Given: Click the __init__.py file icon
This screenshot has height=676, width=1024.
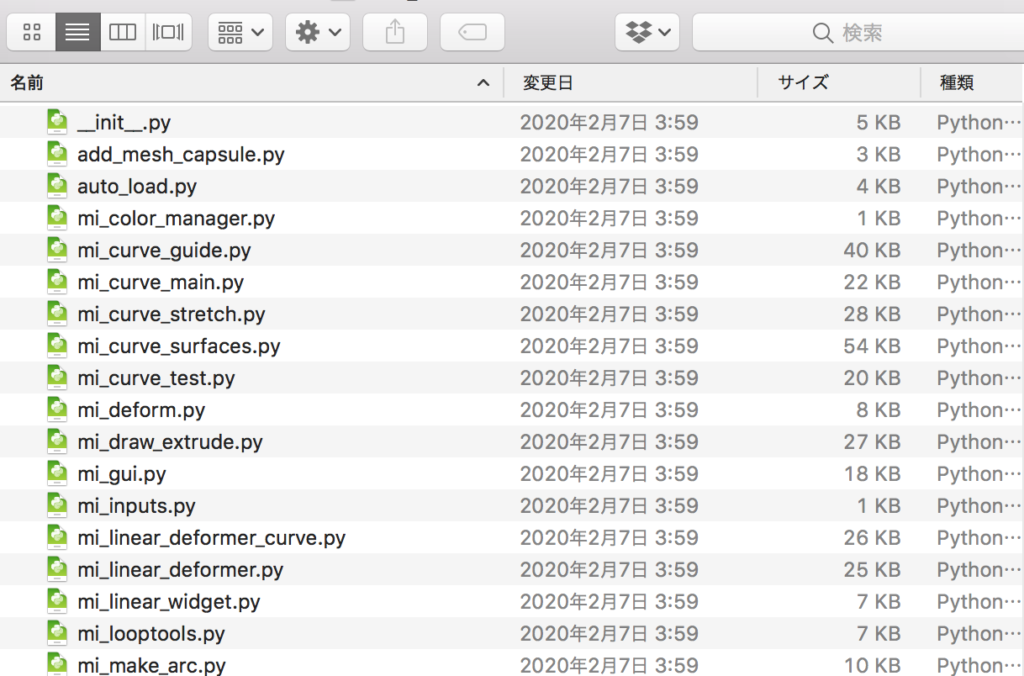Looking at the screenshot, I should click(58, 123).
